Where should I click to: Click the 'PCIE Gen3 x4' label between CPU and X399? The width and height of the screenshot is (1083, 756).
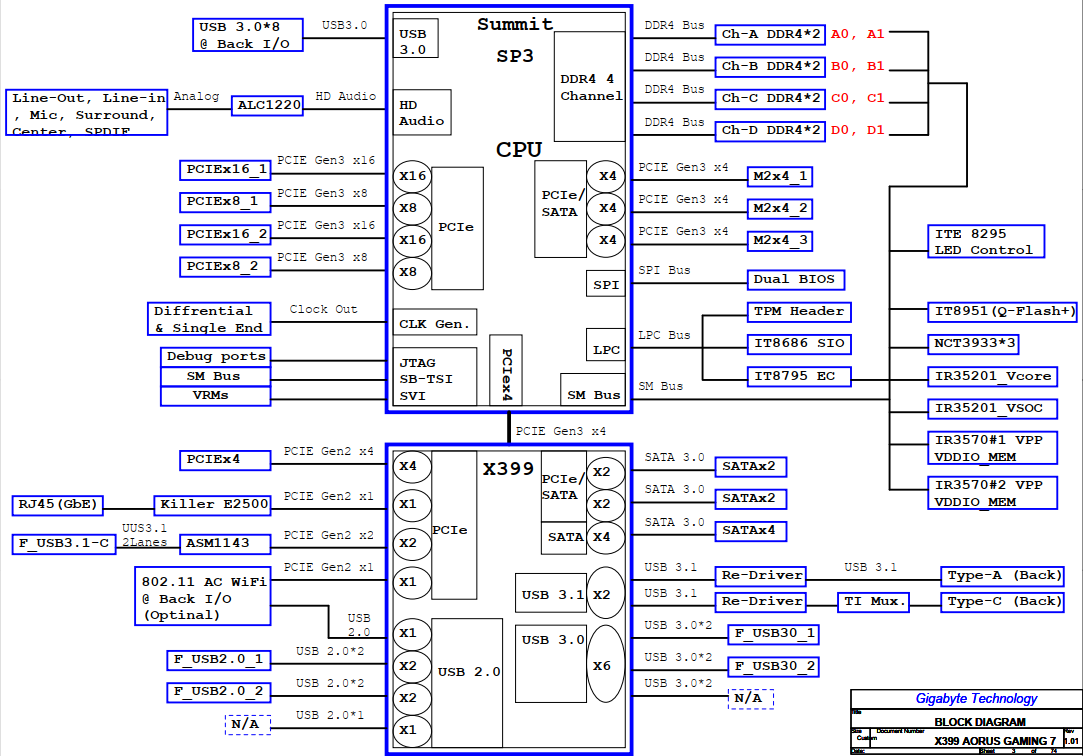click(560, 431)
